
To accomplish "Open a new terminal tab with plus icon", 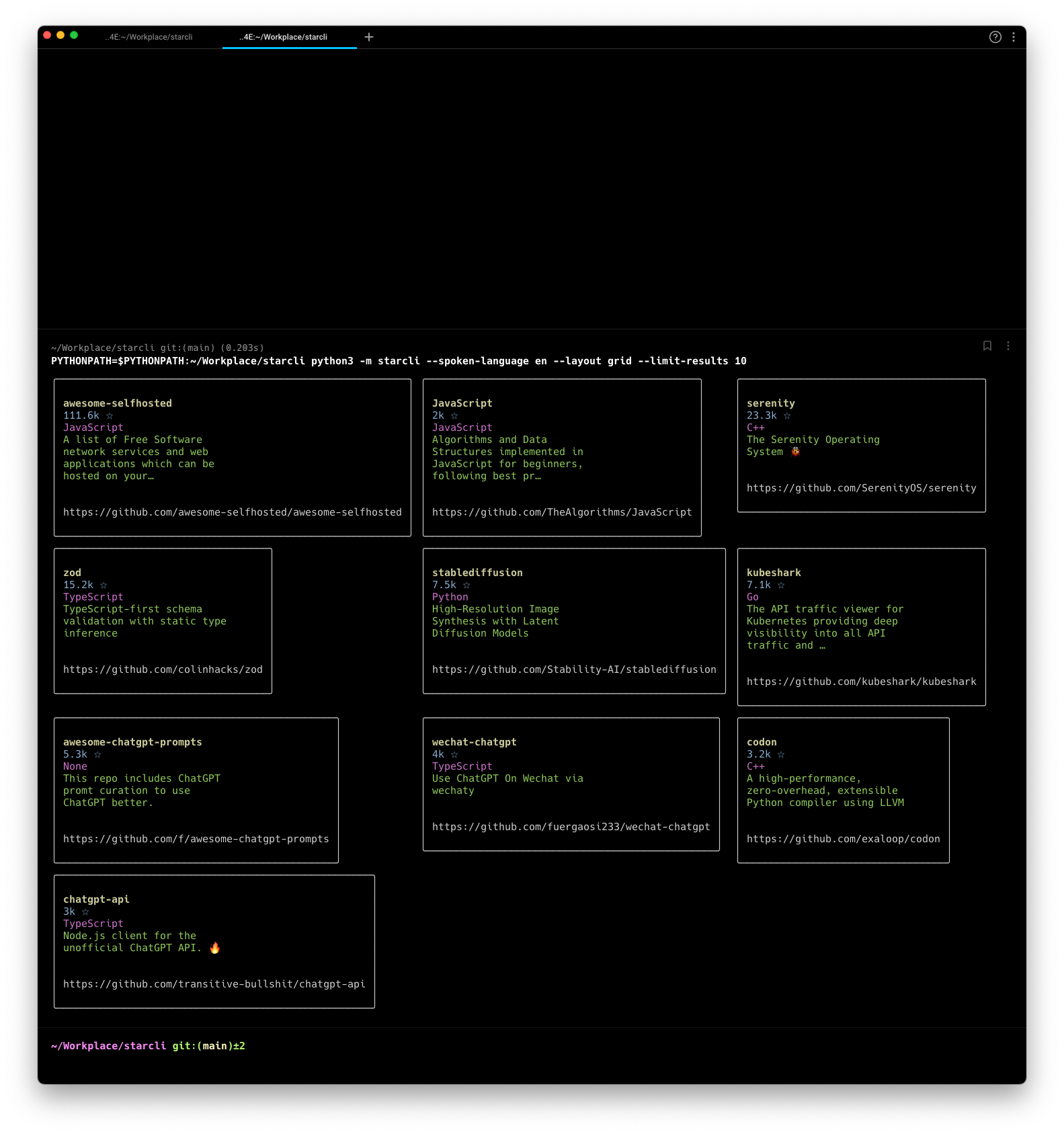I will click(x=368, y=37).
